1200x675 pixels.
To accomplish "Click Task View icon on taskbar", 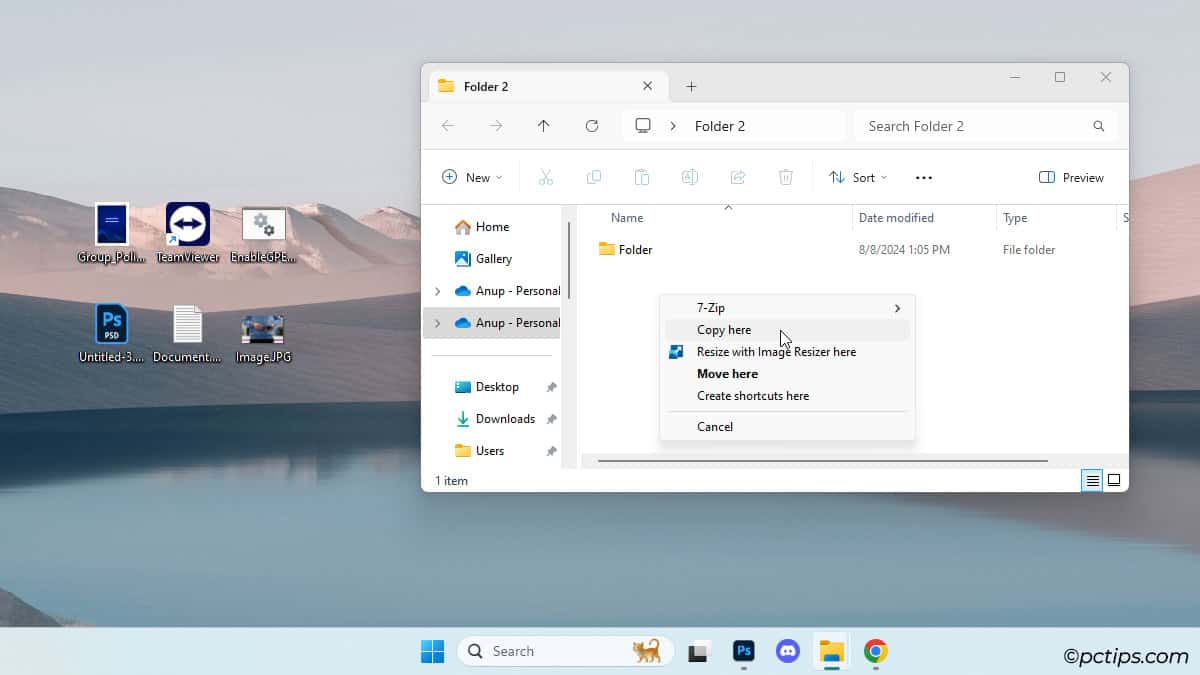I will (699, 652).
